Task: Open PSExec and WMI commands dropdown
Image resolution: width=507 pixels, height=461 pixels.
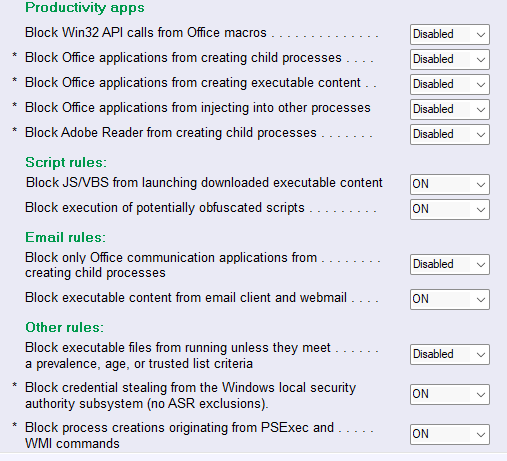Action: tap(450, 434)
